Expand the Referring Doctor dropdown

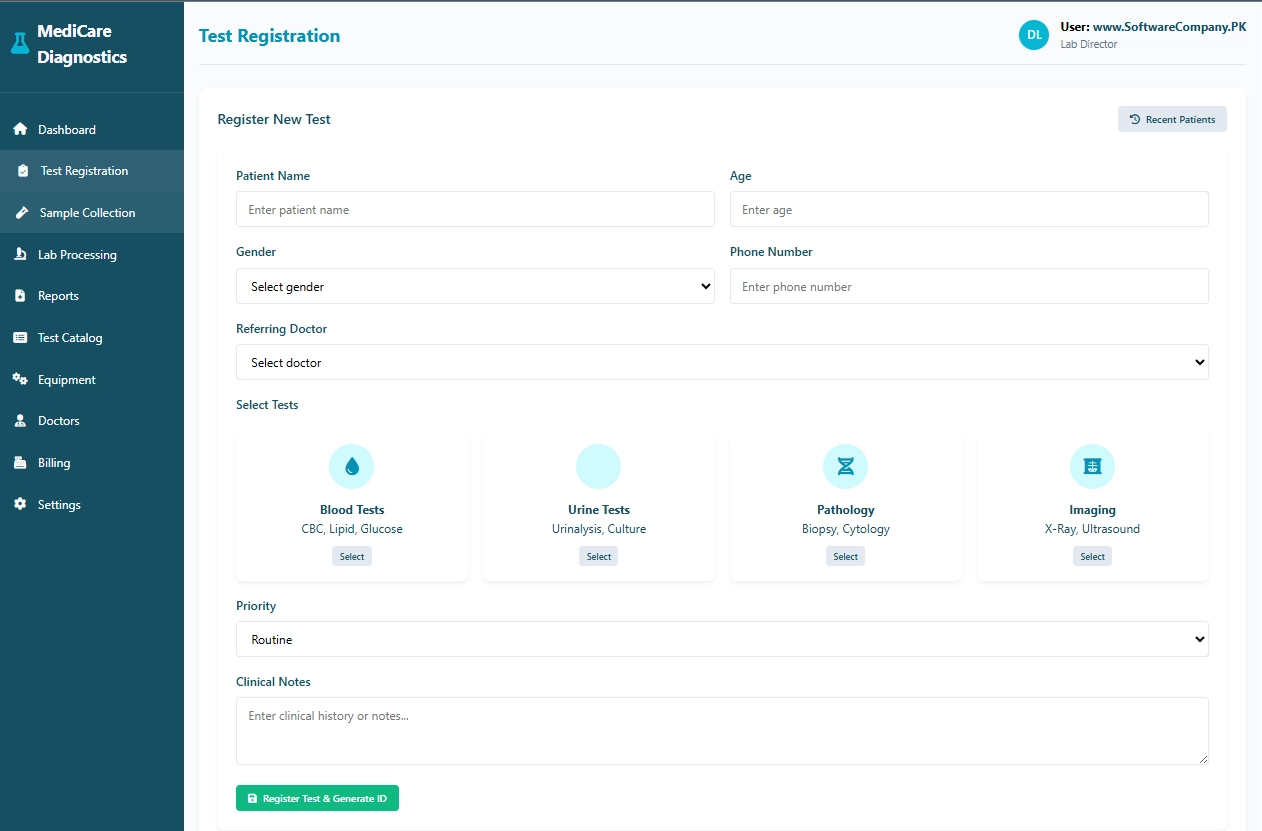pyautogui.click(x=722, y=362)
